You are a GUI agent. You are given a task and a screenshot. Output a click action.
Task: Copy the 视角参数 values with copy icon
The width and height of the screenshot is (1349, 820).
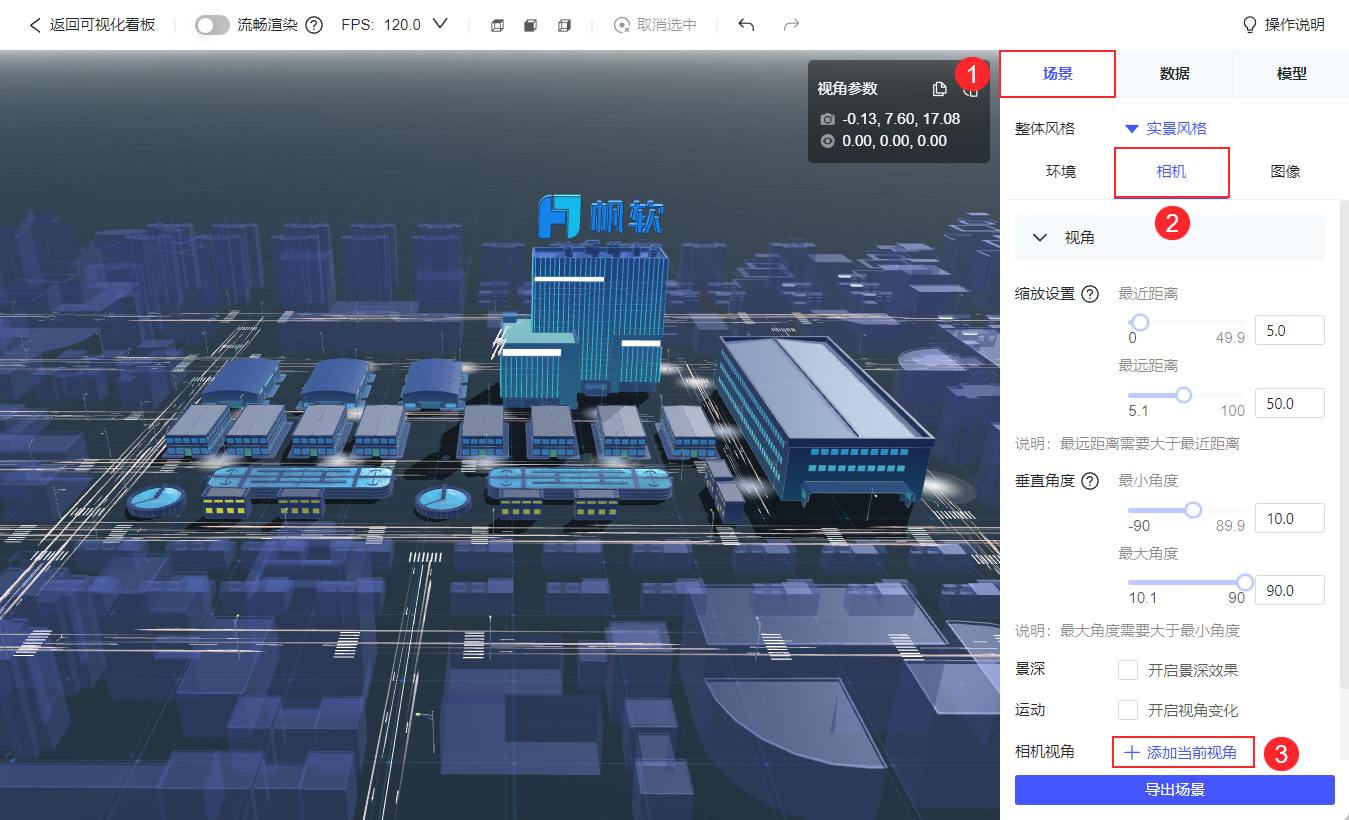point(939,89)
